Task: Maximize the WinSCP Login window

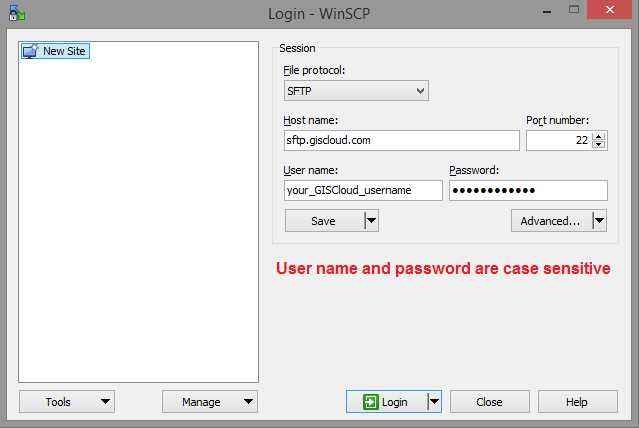Action: pos(574,10)
